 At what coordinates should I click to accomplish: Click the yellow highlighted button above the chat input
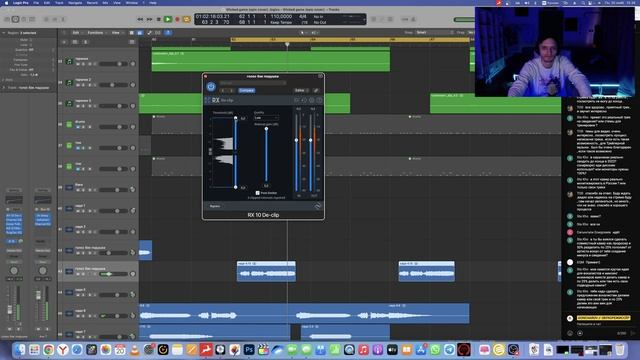[x=603, y=318]
